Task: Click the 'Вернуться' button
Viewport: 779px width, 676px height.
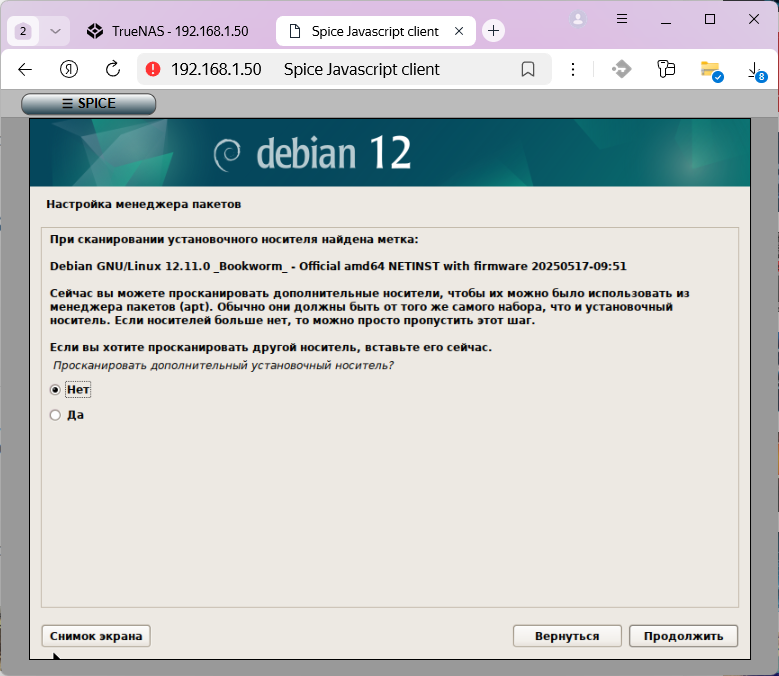Action: tap(567, 636)
